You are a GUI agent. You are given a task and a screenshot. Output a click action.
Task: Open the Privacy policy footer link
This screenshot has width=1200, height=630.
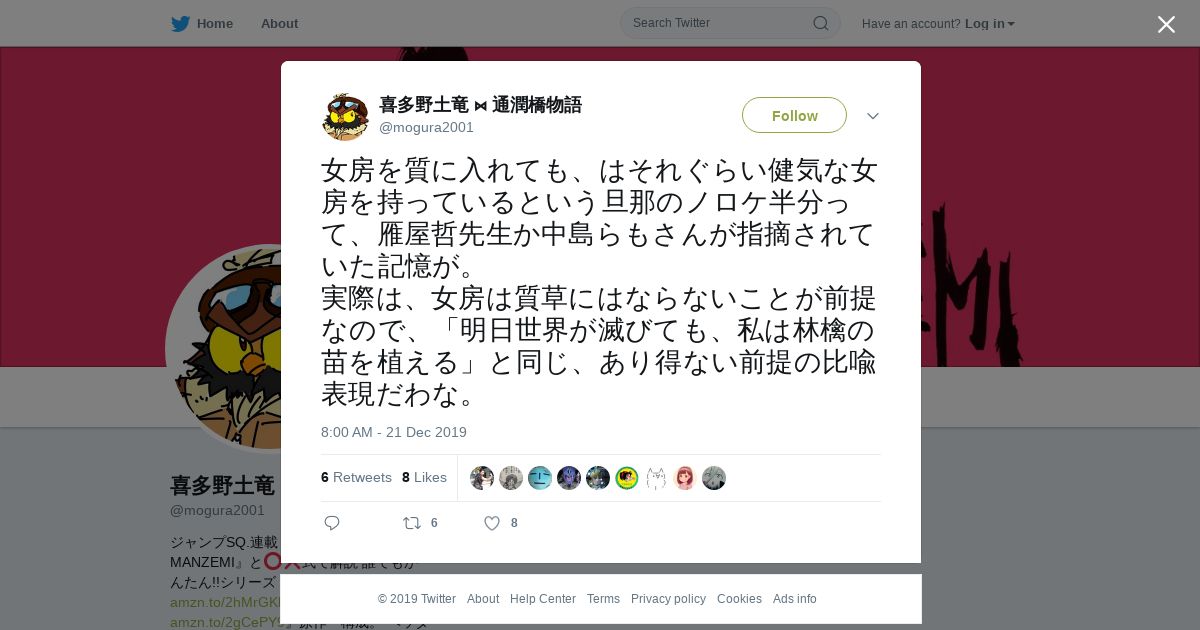[668, 599]
